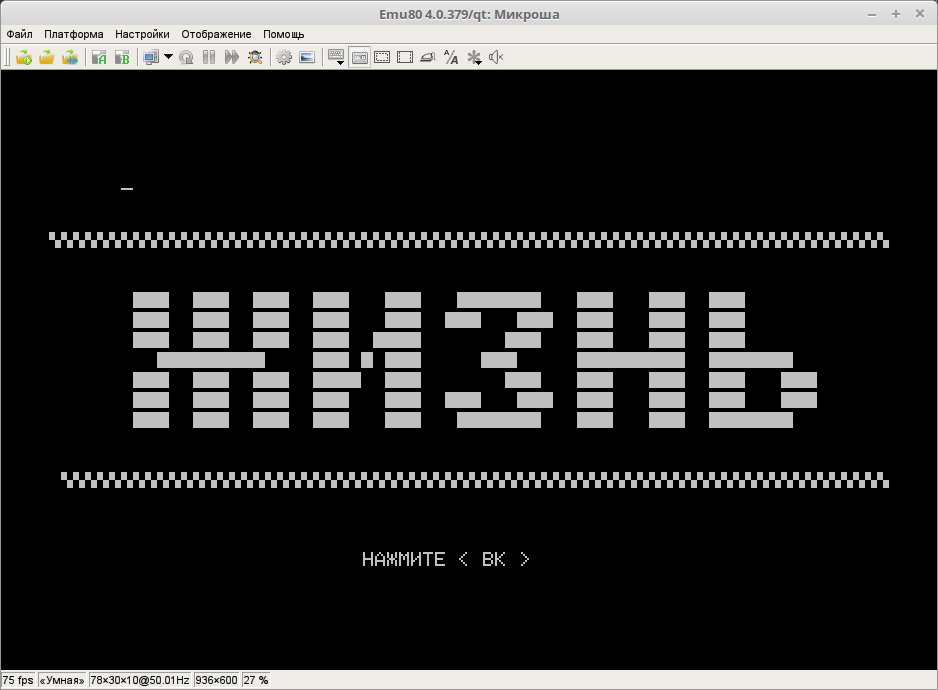Toggle the tape recorder icon
Viewport: 938px width, 690px height.
coord(360,57)
